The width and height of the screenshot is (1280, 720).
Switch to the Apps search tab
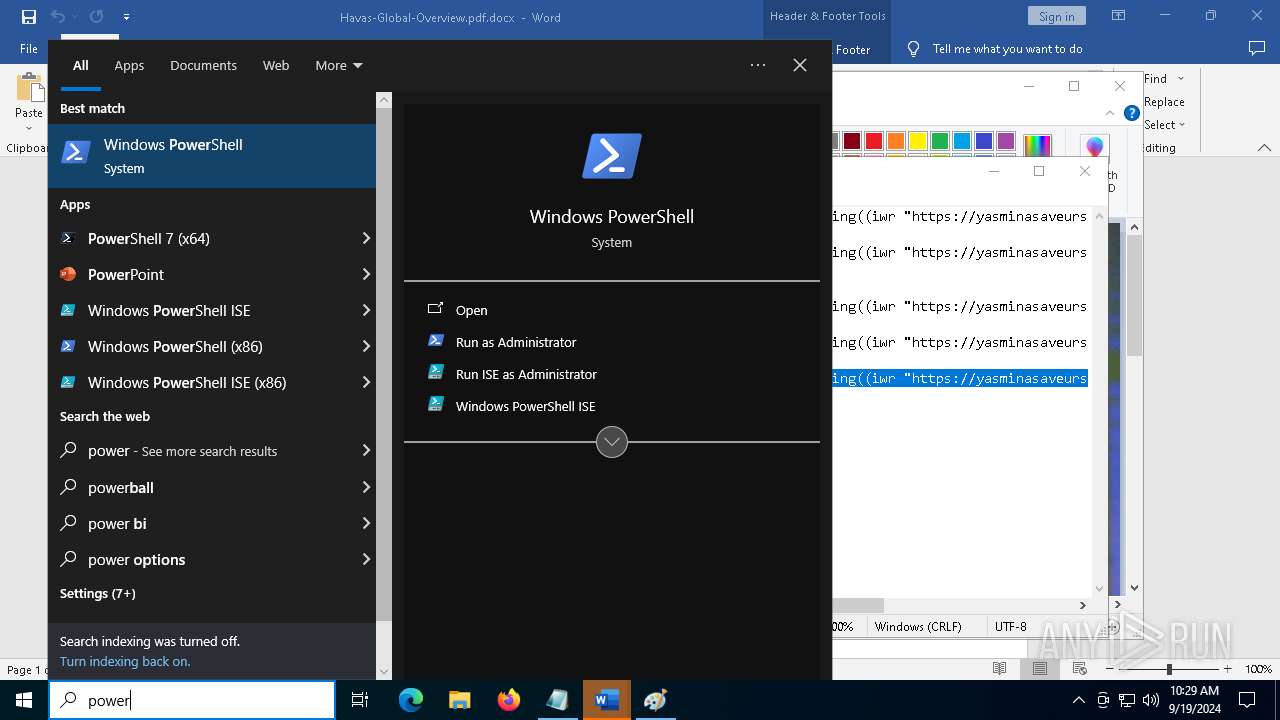(129, 65)
